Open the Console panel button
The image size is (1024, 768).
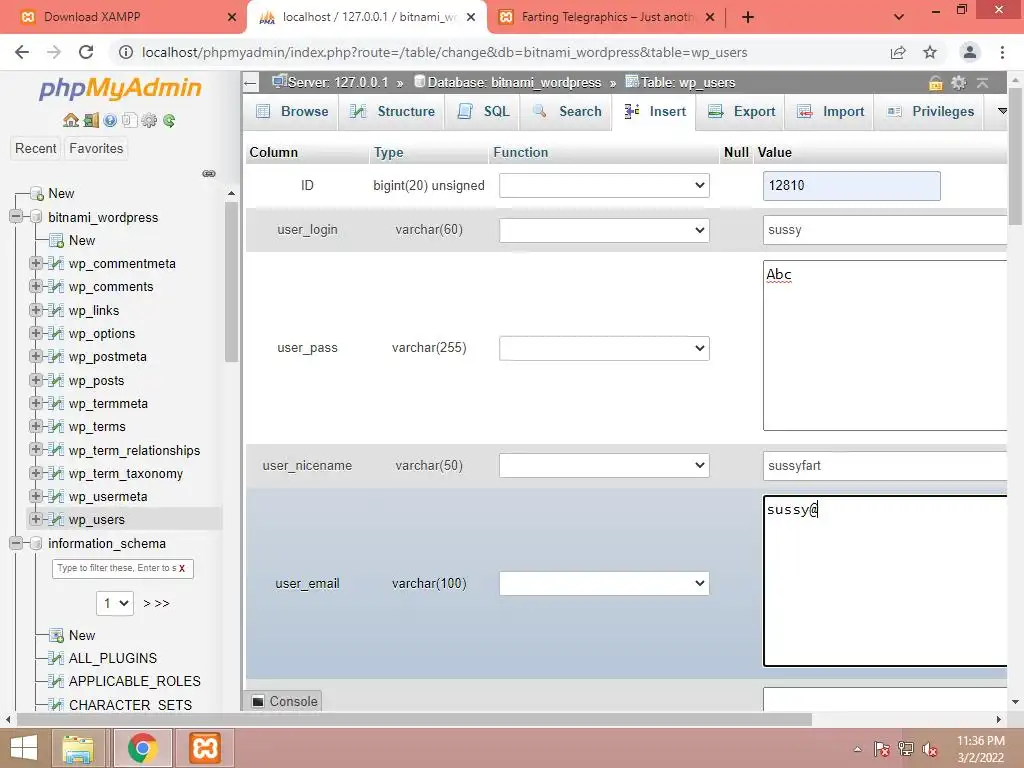pos(284,701)
